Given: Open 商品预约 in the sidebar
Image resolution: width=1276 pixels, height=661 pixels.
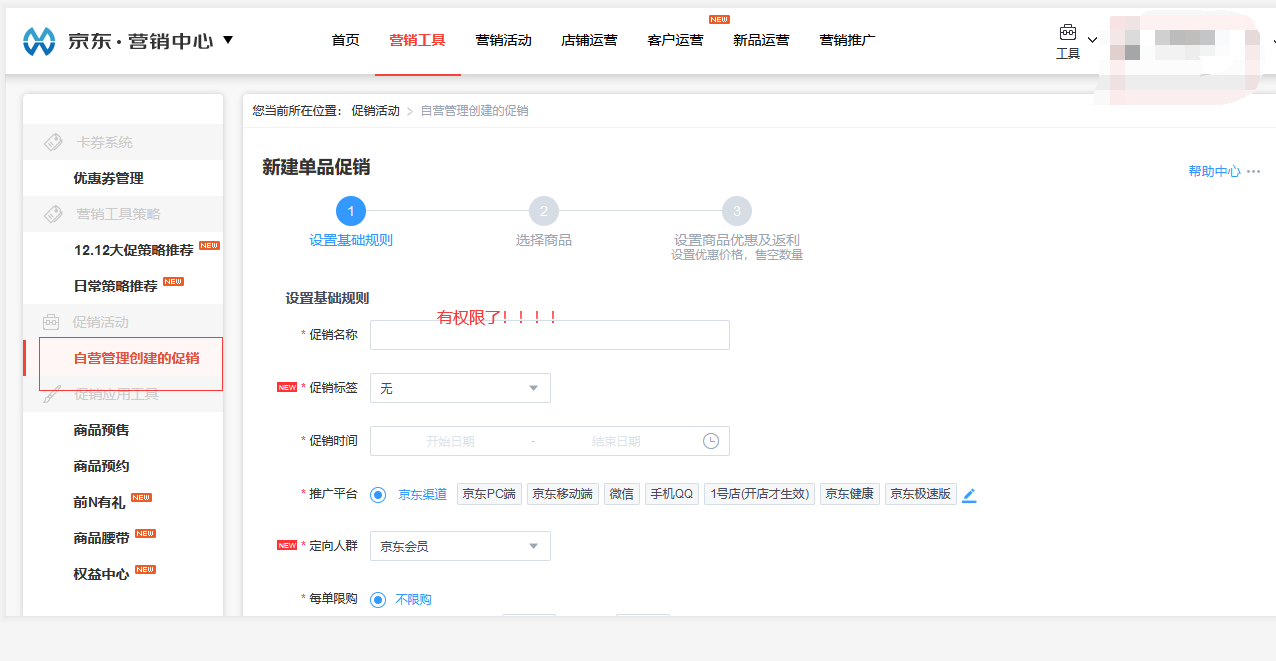Looking at the screenshot, I should (101, 466).
